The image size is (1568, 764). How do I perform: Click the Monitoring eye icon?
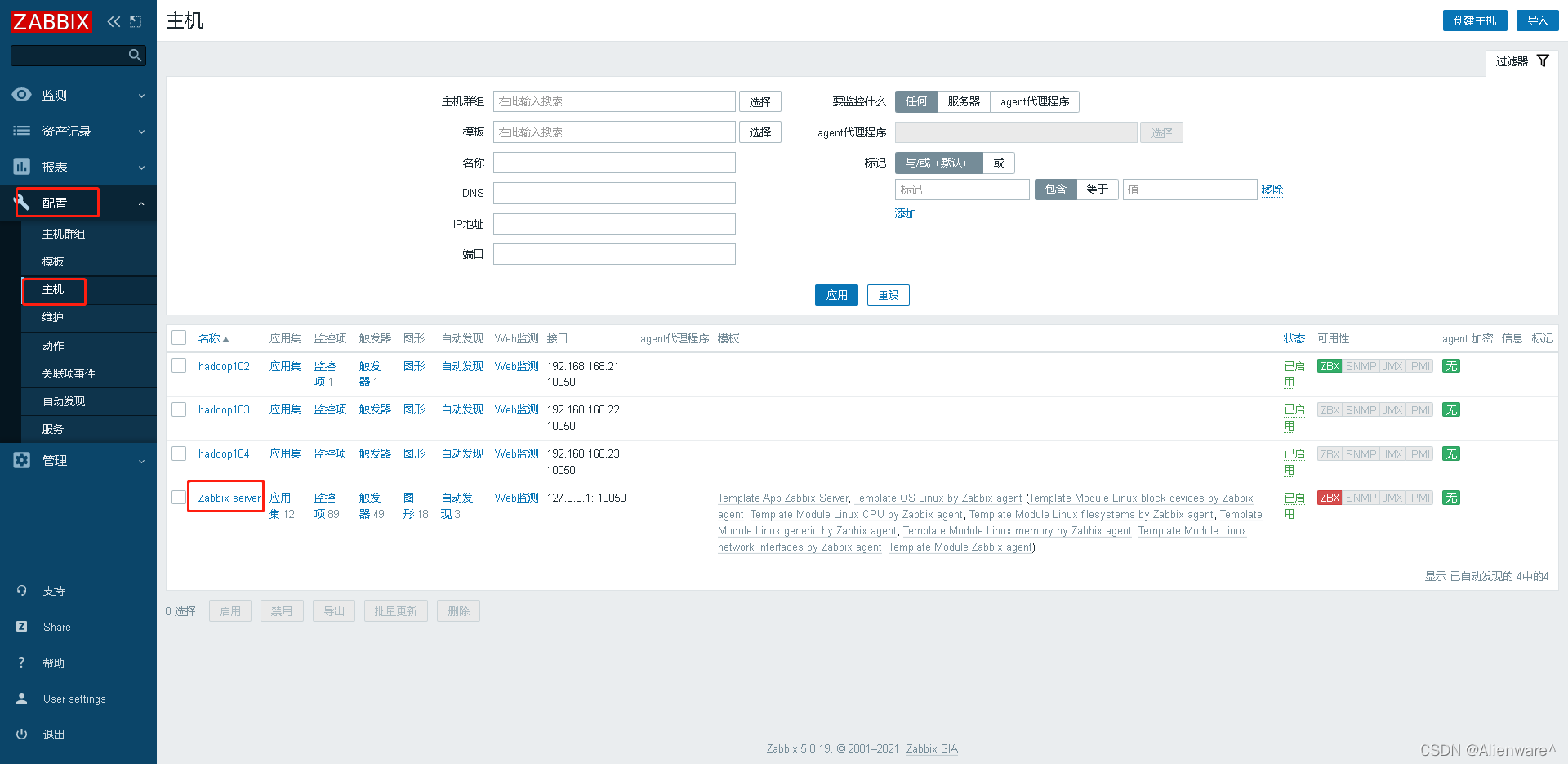[x=22, y=95]
